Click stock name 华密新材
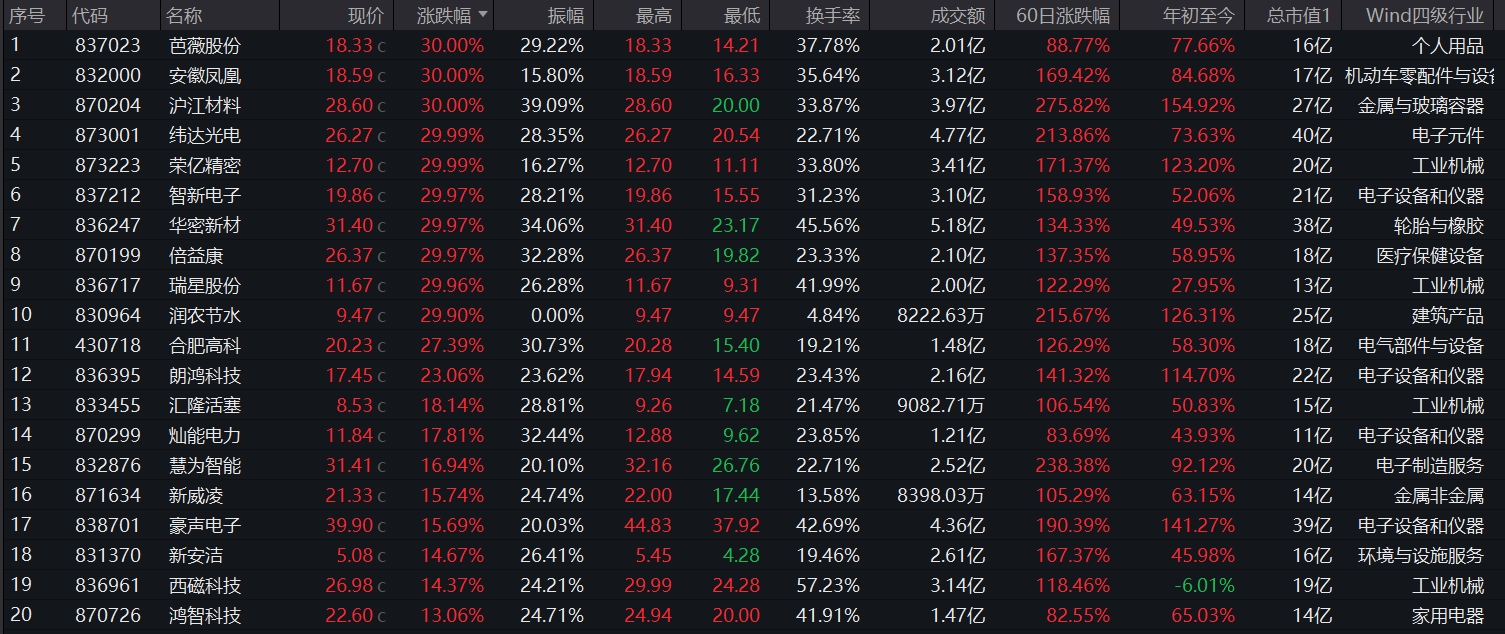Screen dimensions: 1505x634 point(205,225)
